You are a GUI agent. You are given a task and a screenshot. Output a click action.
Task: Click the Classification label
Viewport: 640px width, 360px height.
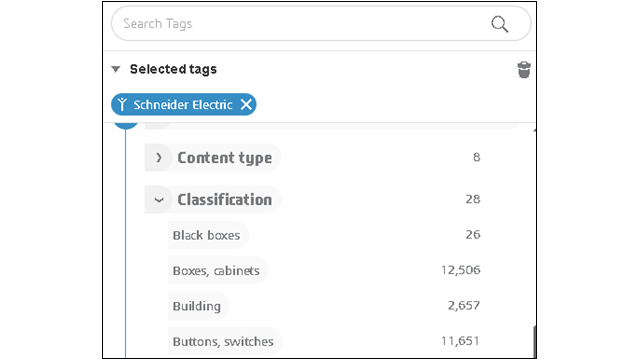[225, 200]
